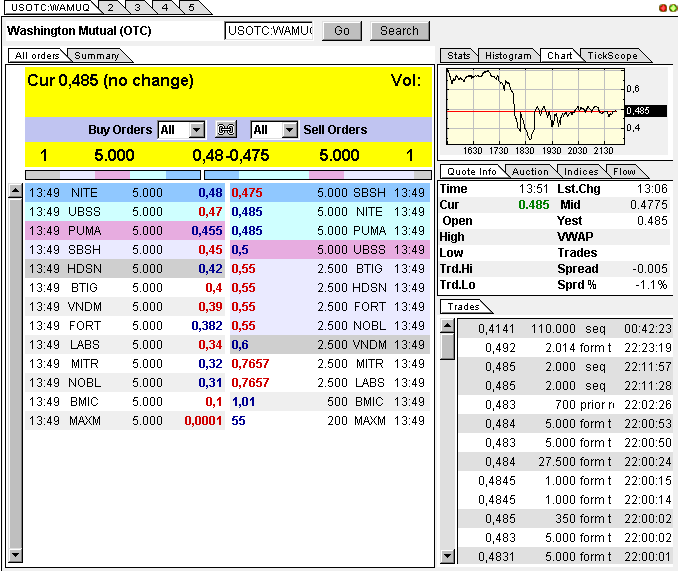Click the trades list scrollbar thumb
The height and width of the screenshot is (571, 678).
pyautogui.click(x=448, y=346)
